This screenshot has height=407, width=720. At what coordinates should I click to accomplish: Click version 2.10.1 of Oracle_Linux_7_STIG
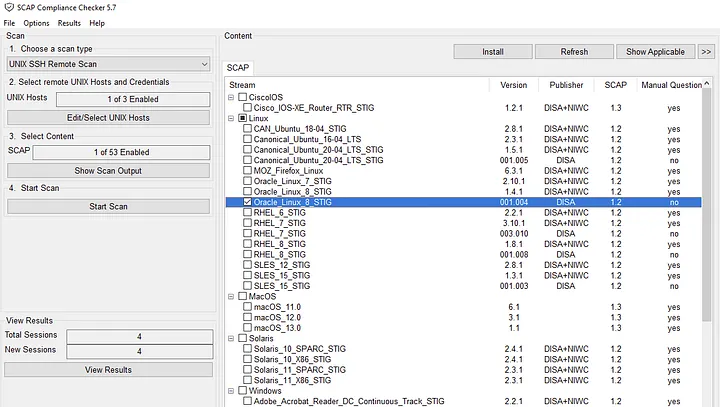tap(514, 181)
